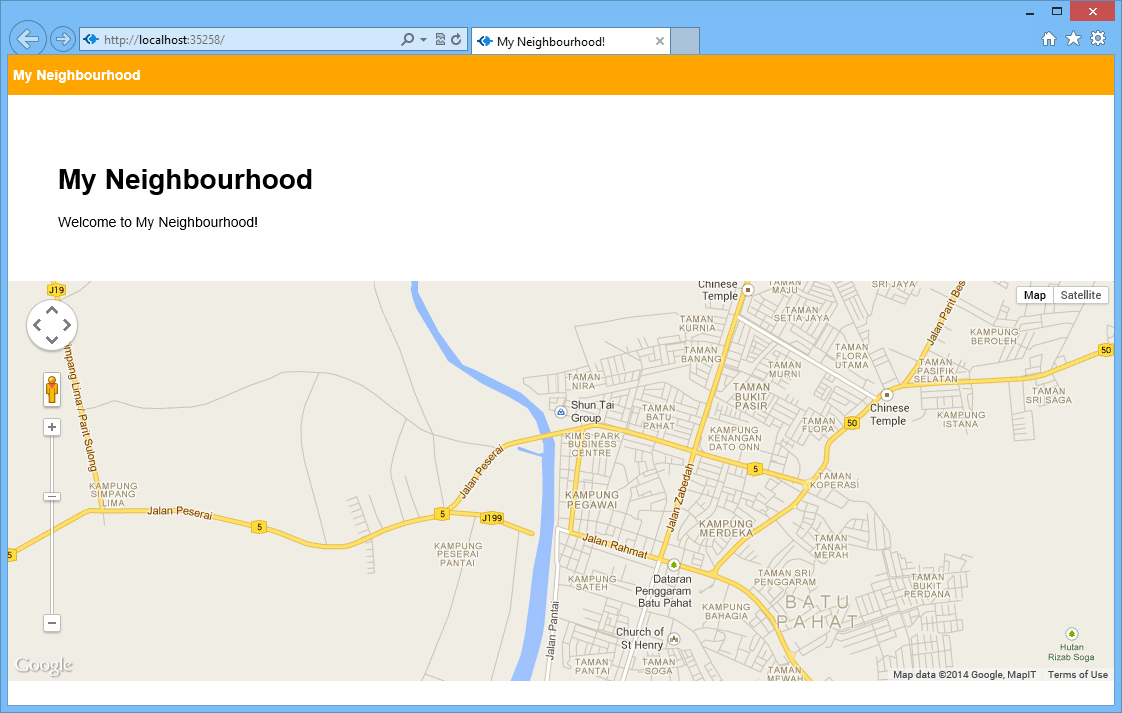The image size is (1122, 713).
Task: Click the compatibility view icon in address bar
Action: [x=440, y=40]
